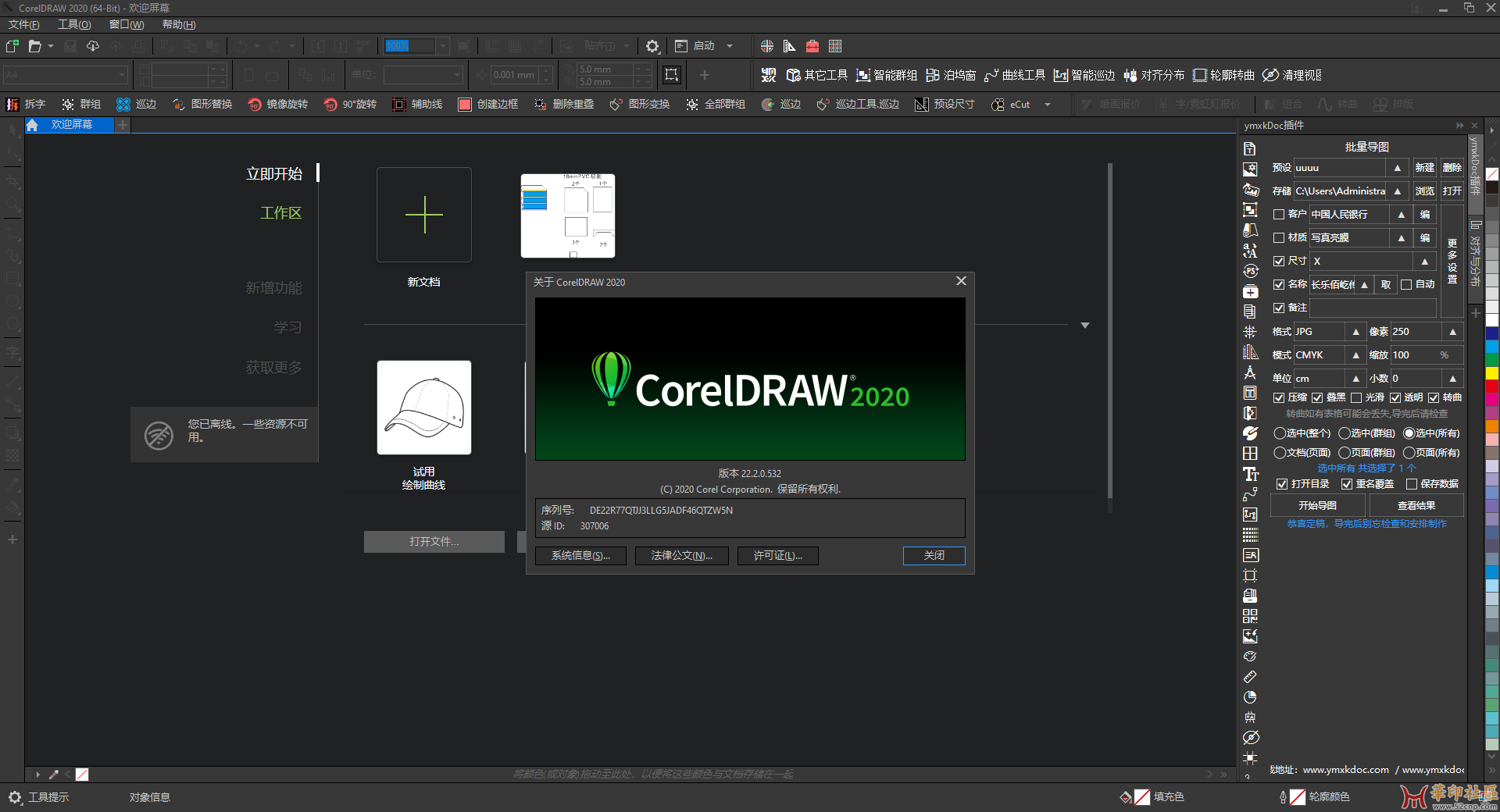Screen dimensions: 1500x812
Task: Click the 其它工具 toolbar item
Action: click(x=817, y=75)
